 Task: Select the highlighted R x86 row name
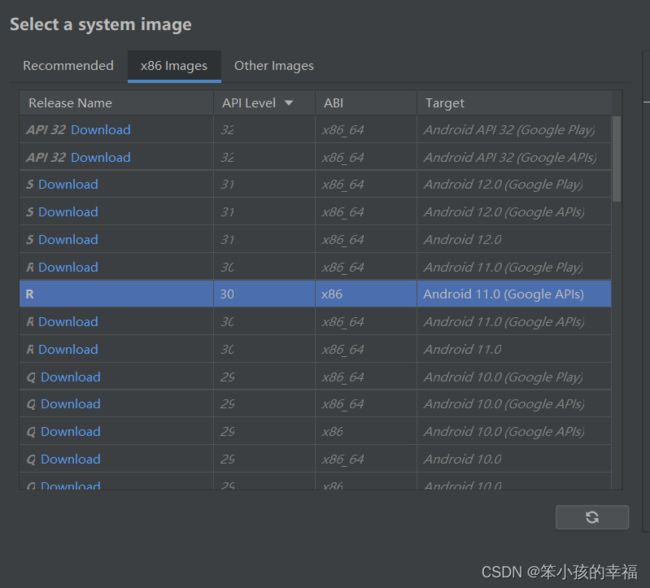tap(30, 294)
